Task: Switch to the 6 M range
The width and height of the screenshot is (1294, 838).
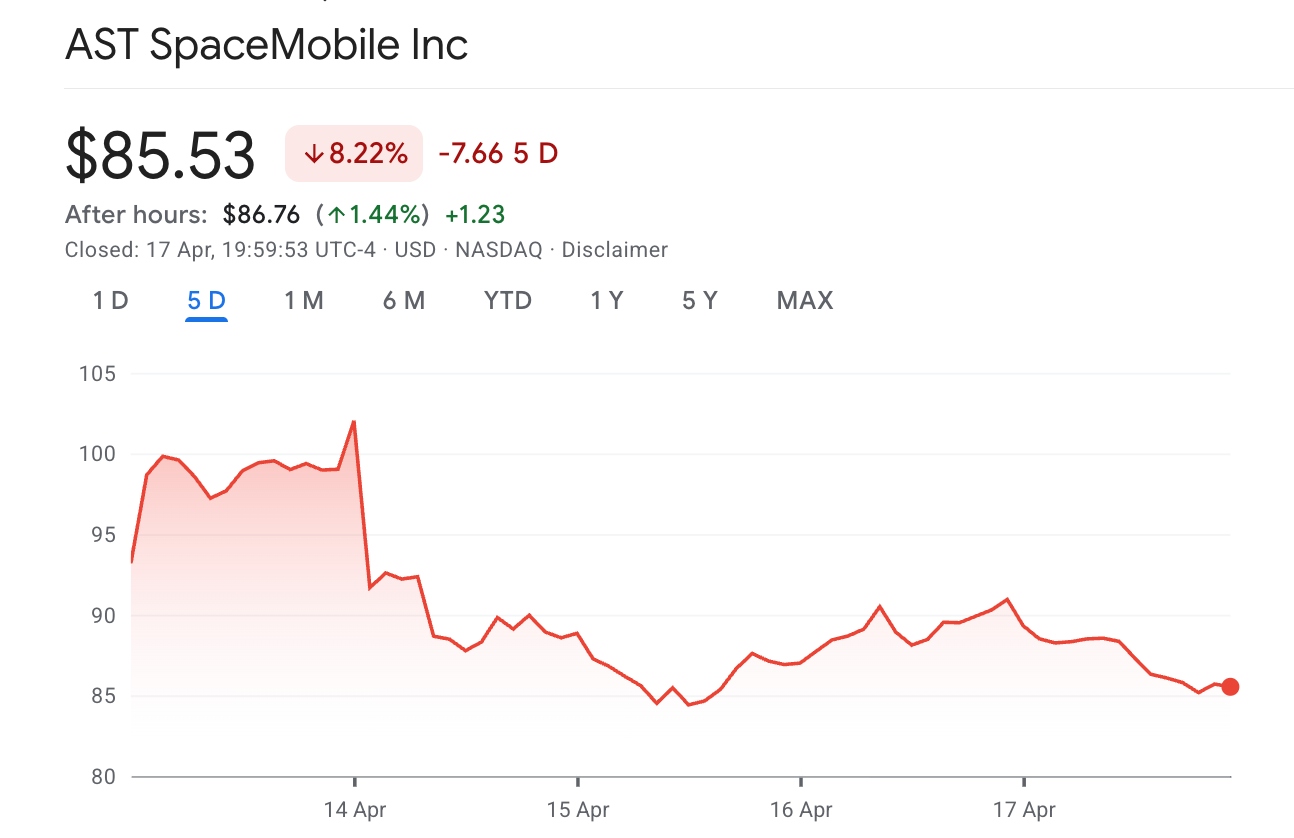Action: [x=404, y=301]
